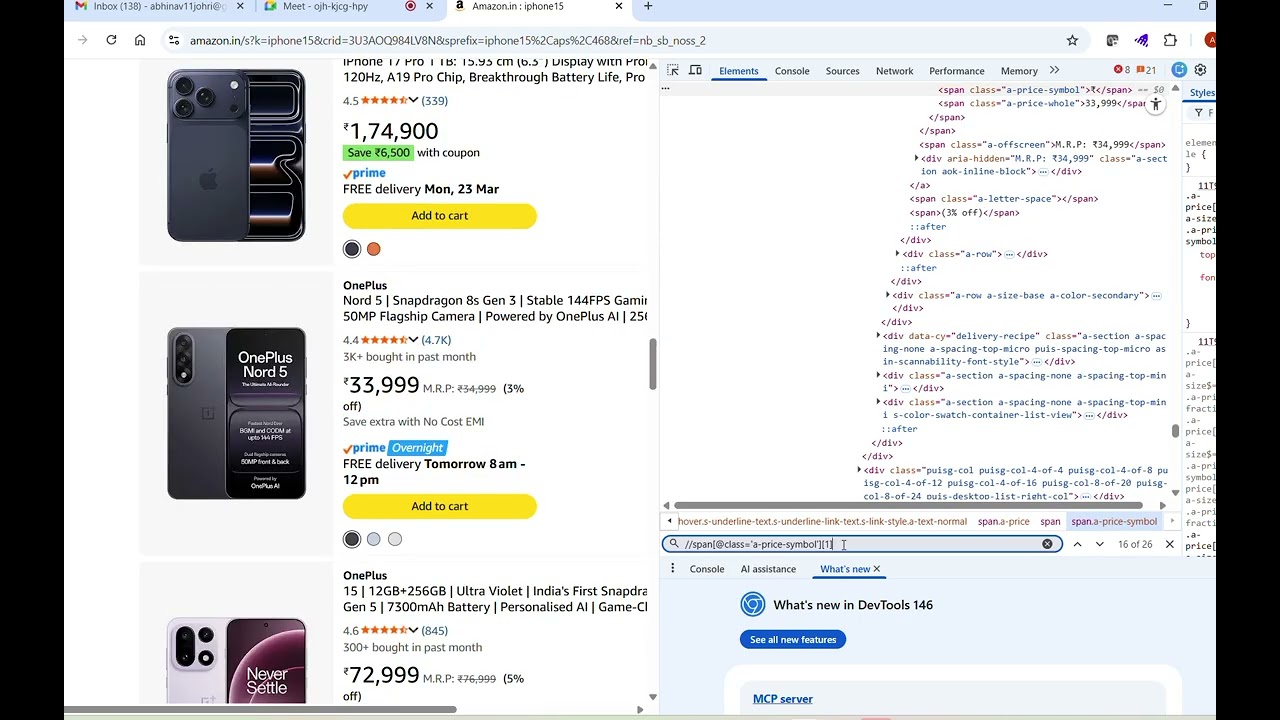Open the OnePlus Nord 5 rating popover chevron
The image size is (1280, 720).
[x=413, y=340]
